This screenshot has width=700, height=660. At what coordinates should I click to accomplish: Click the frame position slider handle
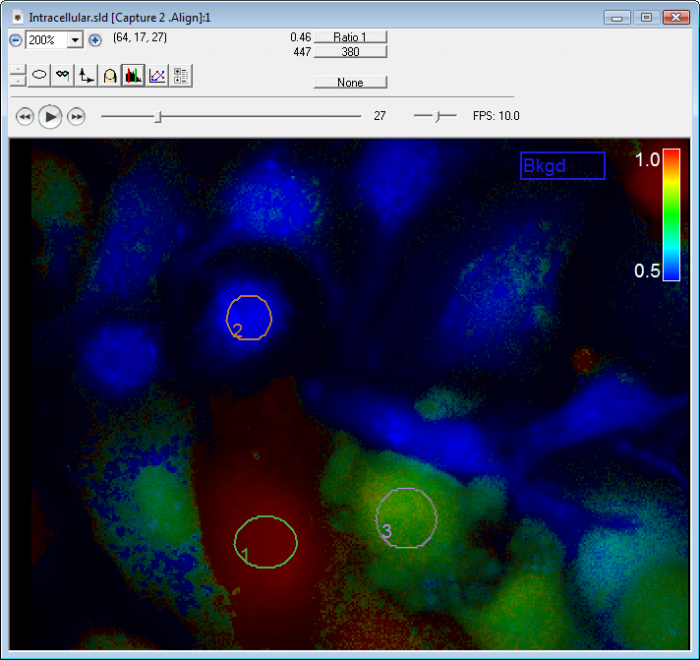click(x=158, y=117)
